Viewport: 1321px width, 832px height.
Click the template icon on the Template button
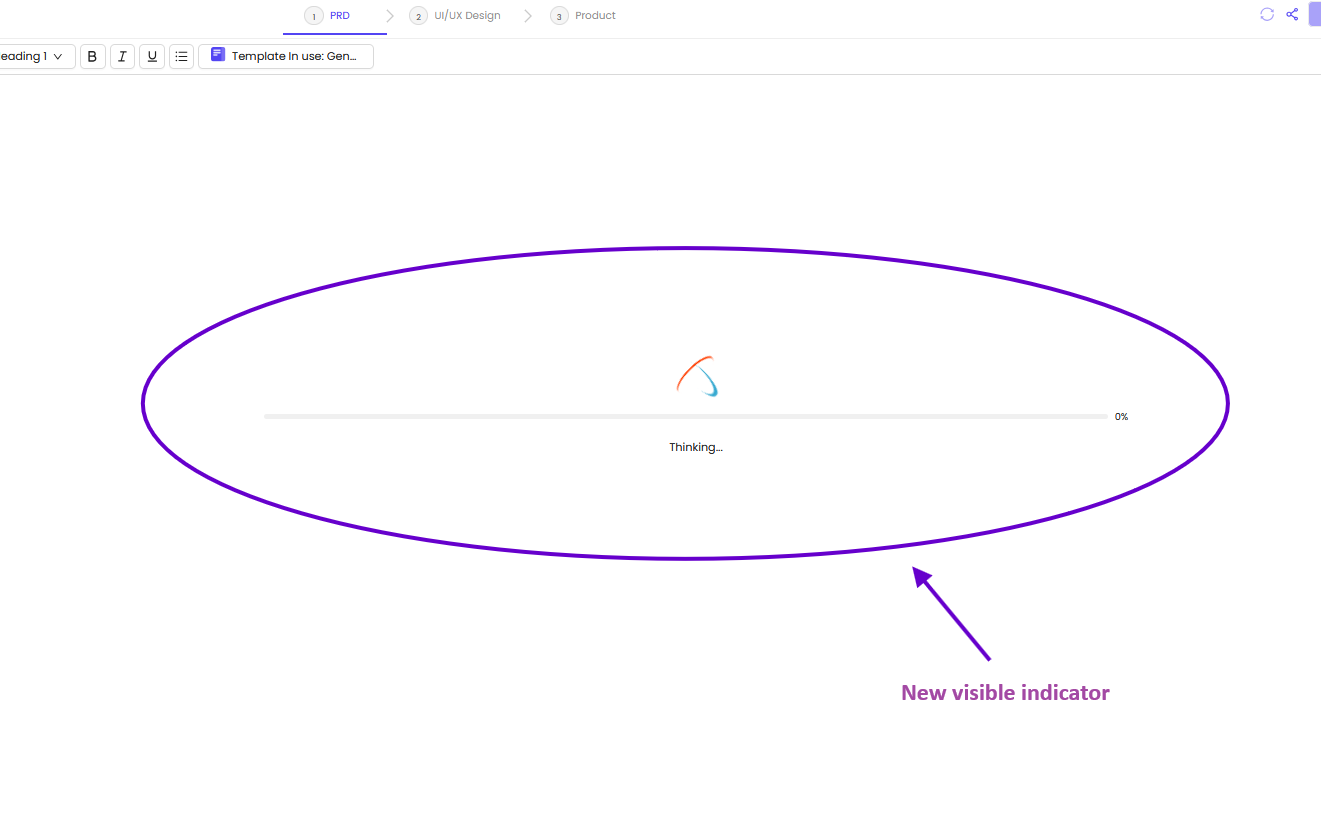pos(218,55)
